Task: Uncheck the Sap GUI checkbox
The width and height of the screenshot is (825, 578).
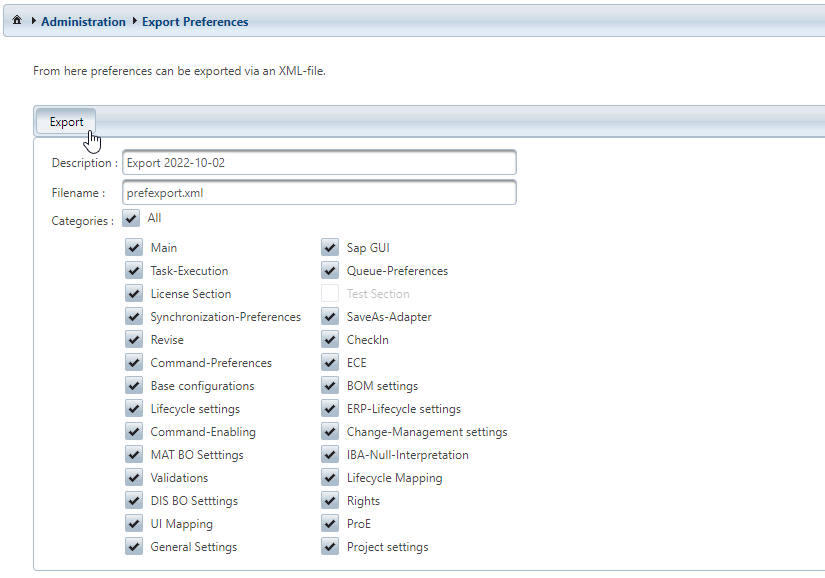Action: [x=330, y=247]
